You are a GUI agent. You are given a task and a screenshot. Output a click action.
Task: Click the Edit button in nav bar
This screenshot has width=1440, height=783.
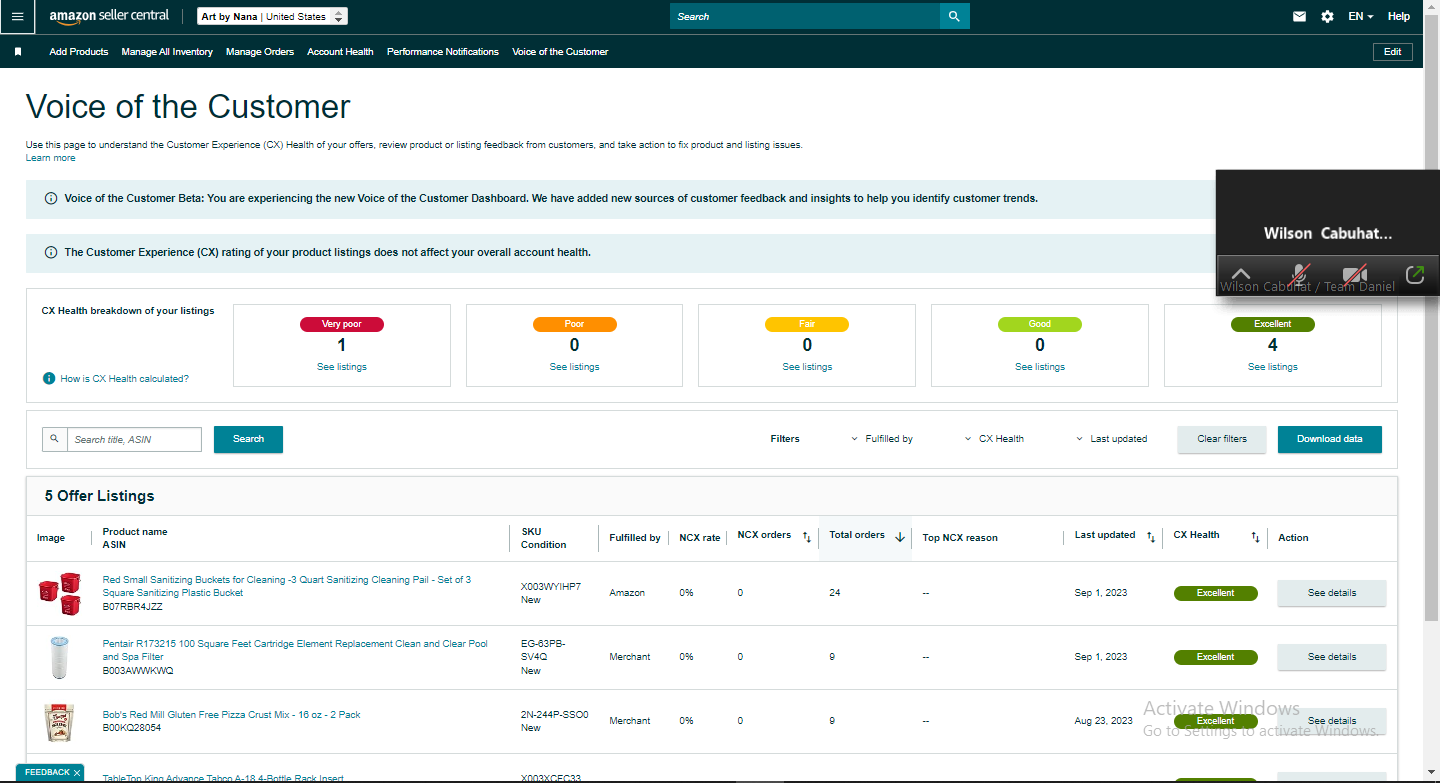click(1393, 52)
